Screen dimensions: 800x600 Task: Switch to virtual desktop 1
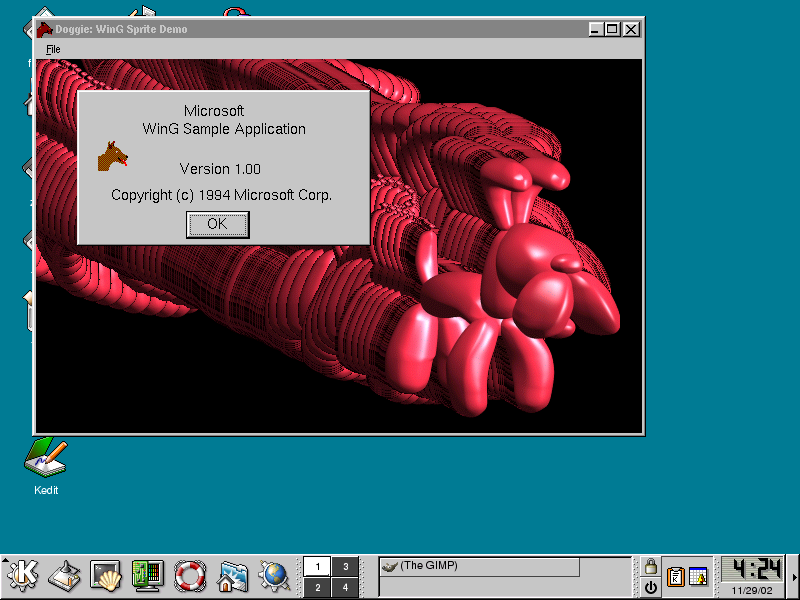click(x=317, y=566)
